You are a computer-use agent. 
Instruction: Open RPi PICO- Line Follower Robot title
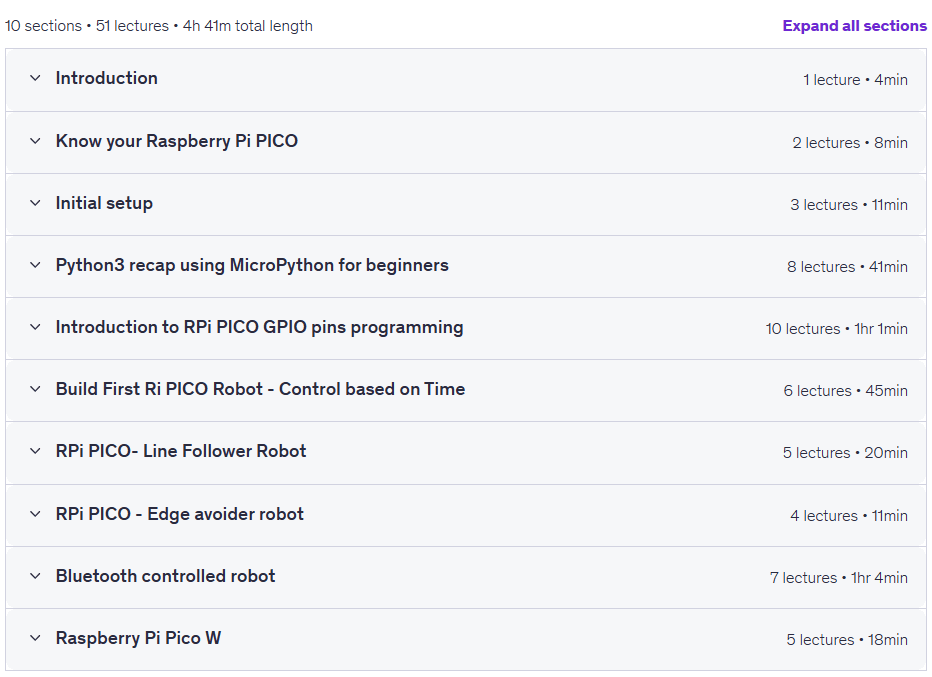pyautogui.click(x=181, y=451)
